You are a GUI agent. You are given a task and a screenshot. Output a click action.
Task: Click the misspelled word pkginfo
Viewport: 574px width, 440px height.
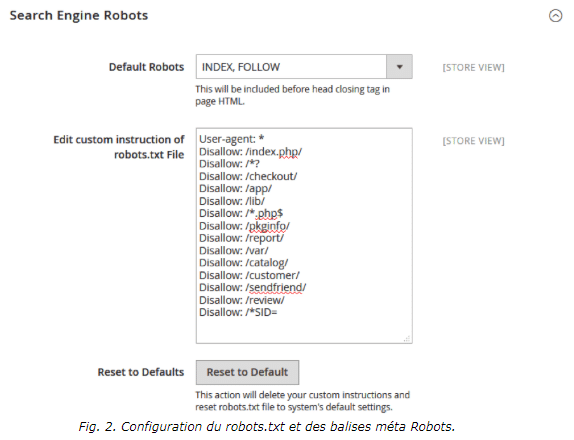[268, 226]
